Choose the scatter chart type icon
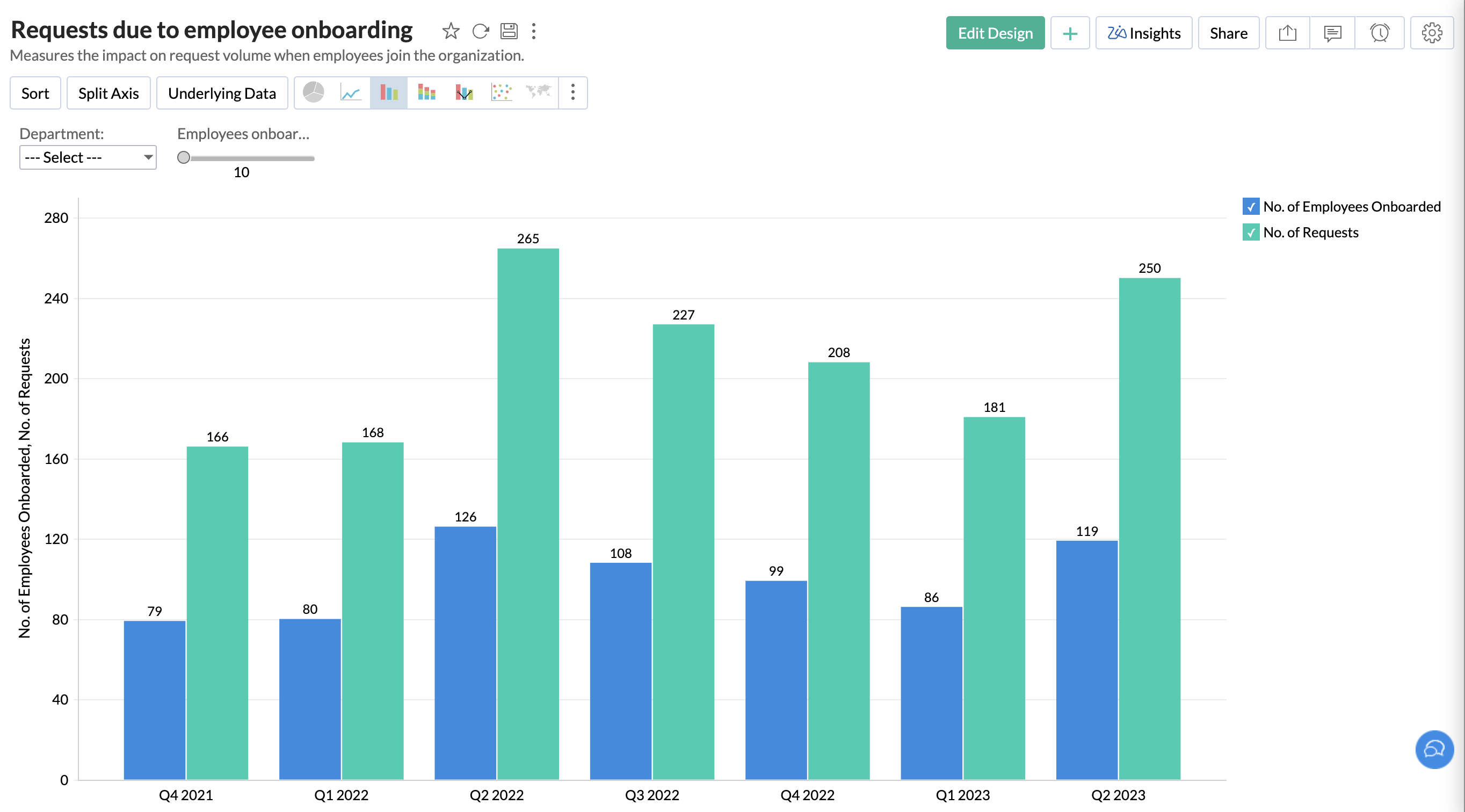This screenshot has width=1465, height=812. pyautogui.click(x=501, y=92)
